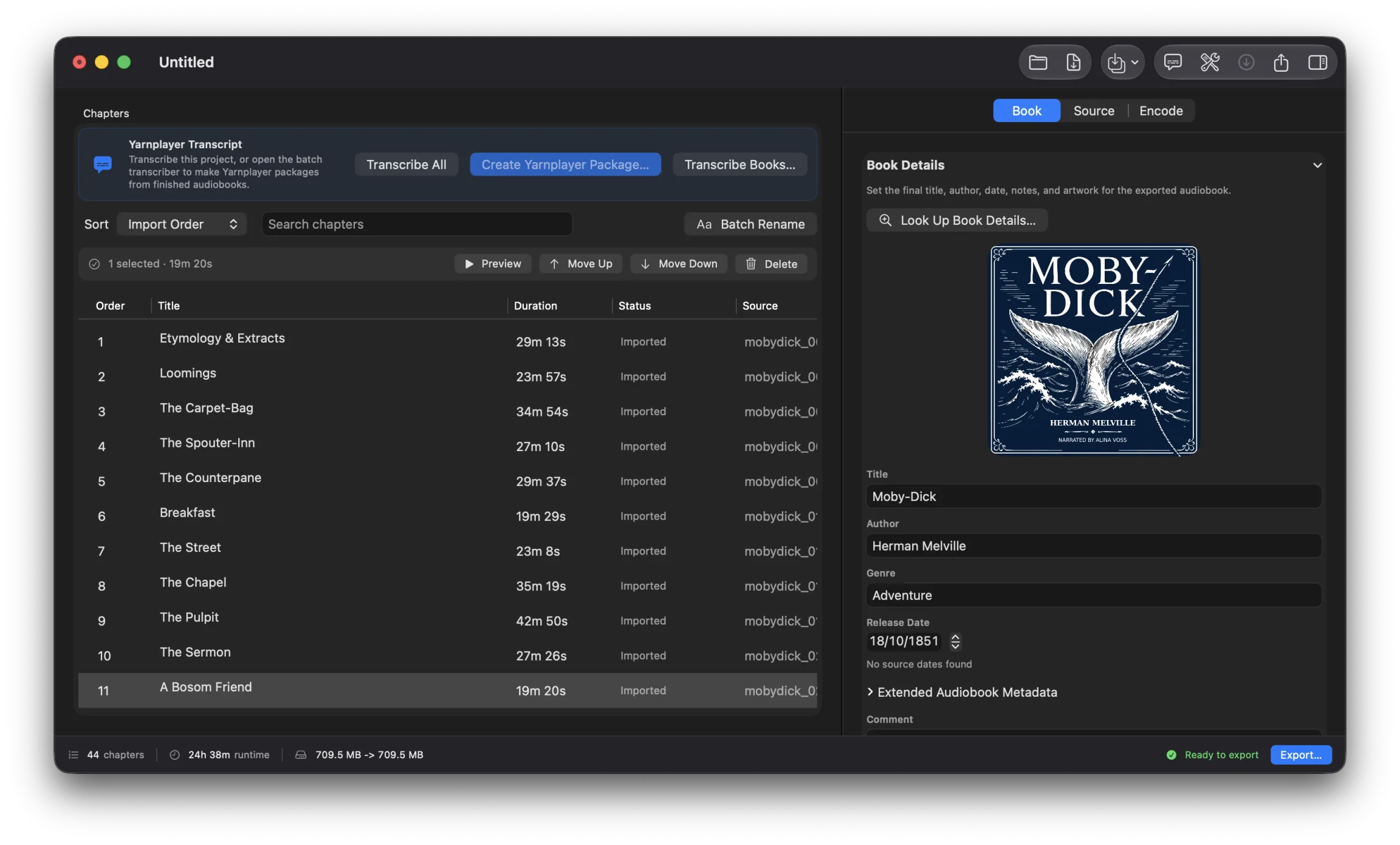The width and height of the screenshot is (1400, 845).
Task: Click 709.5 MB size status text
Action: [369, 754]
